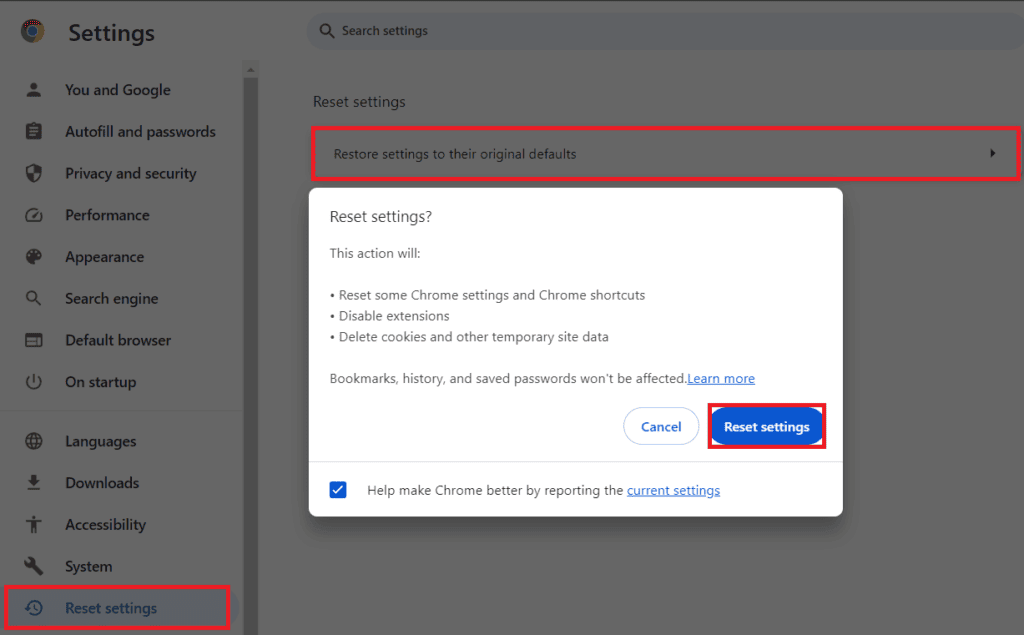1024x635 pixels.
Task: Click the 'This action will:' text
Action: tap(375, 253)
